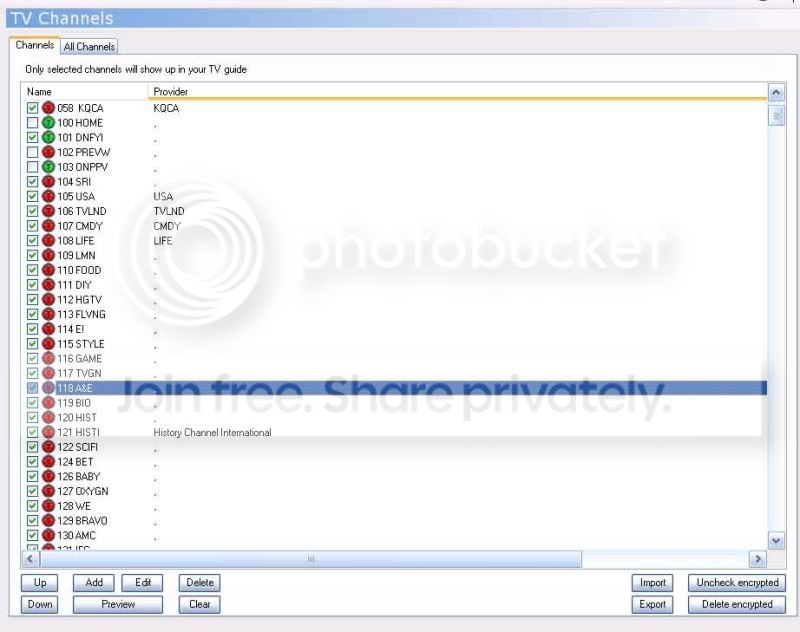This screenshot has width=800, height=632.
Task: Select the 106 TVLND channel name
Action: 82,211
